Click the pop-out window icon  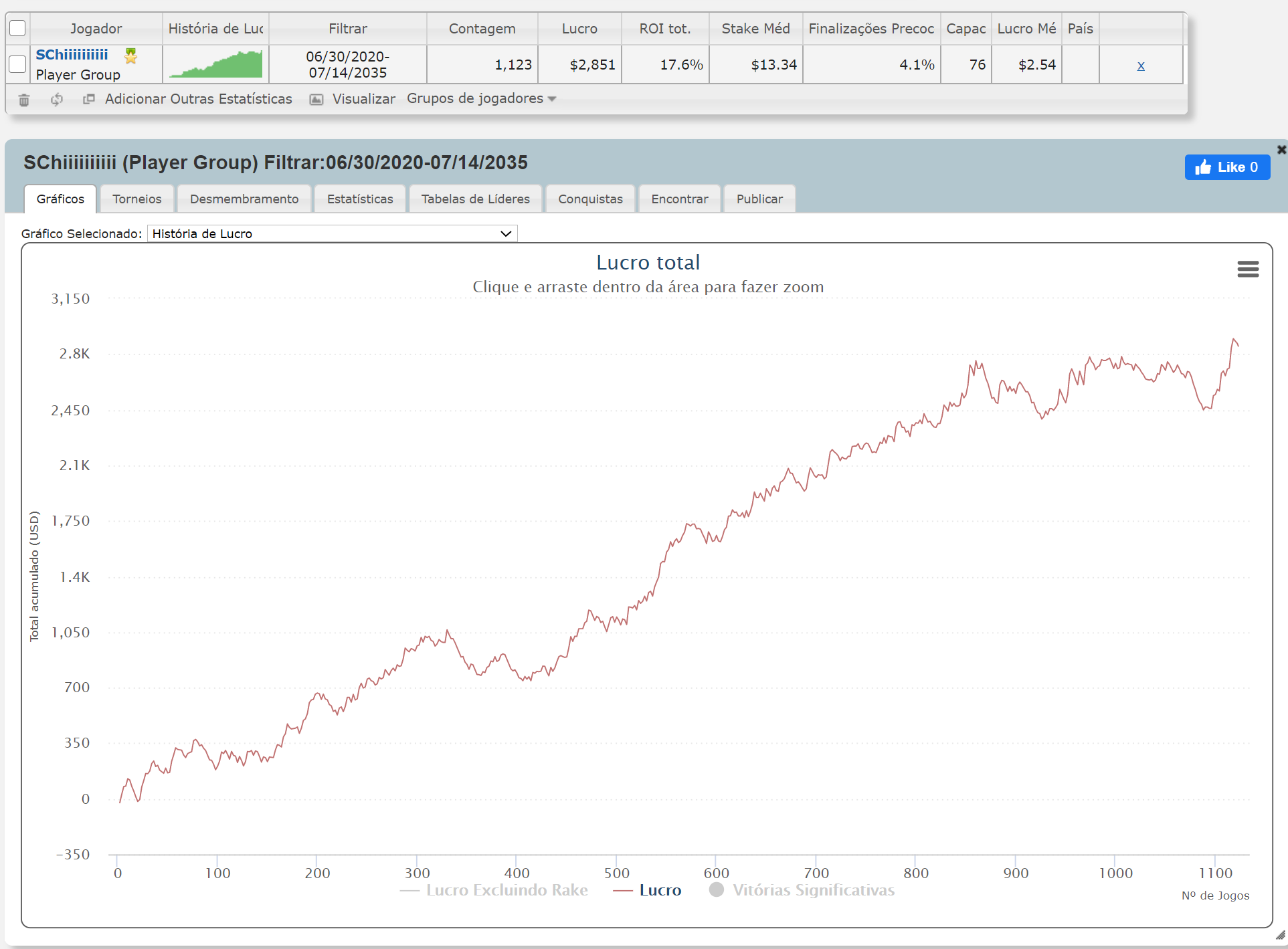coord(88,99)
